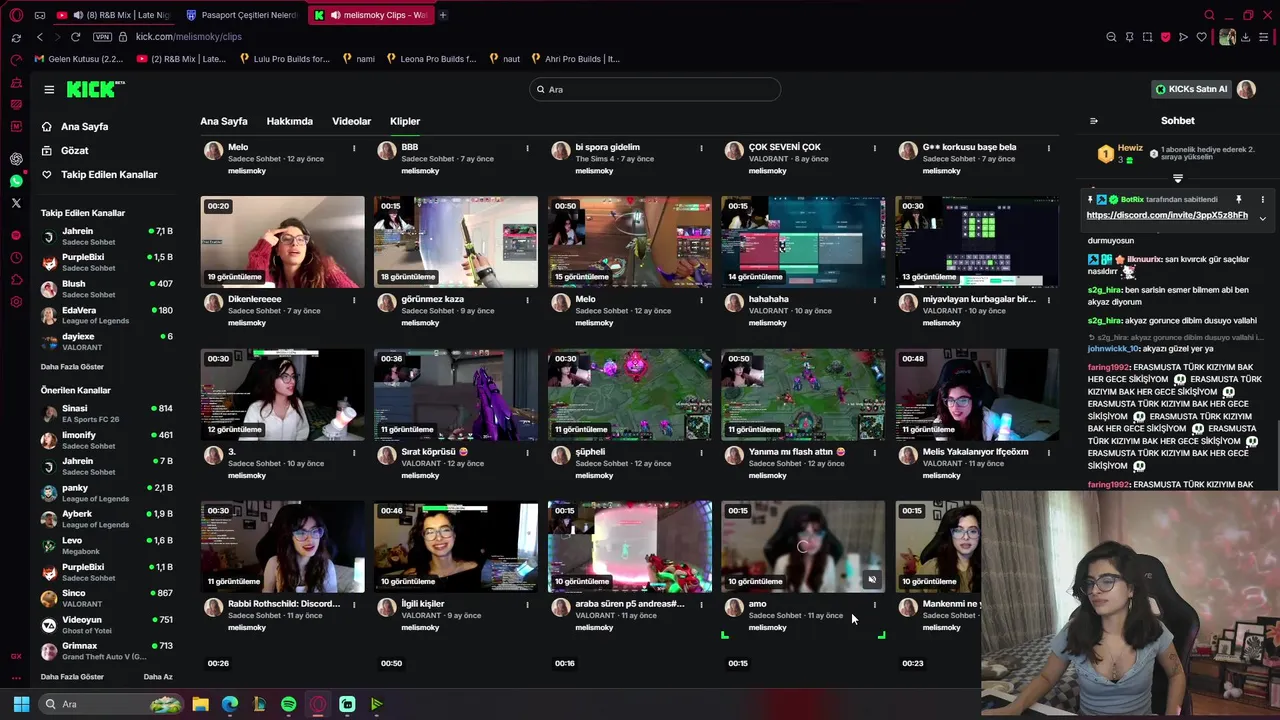Viewport: 1280px width, 720px height.
Task: Open the pinboard pin icon in address bar
Action: pos(1129,37)
